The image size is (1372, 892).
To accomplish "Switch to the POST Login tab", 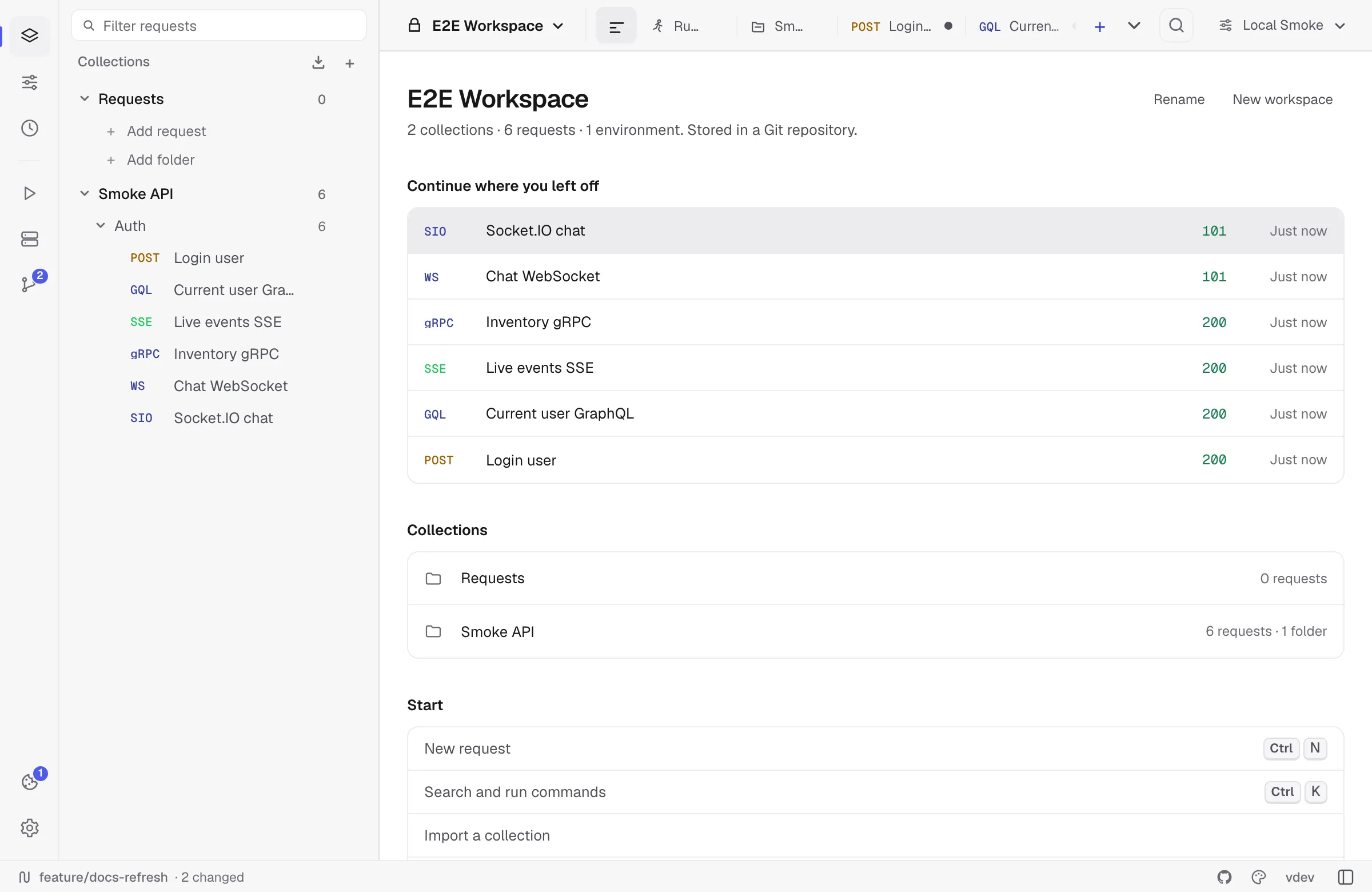I will (x=901, y=26).
